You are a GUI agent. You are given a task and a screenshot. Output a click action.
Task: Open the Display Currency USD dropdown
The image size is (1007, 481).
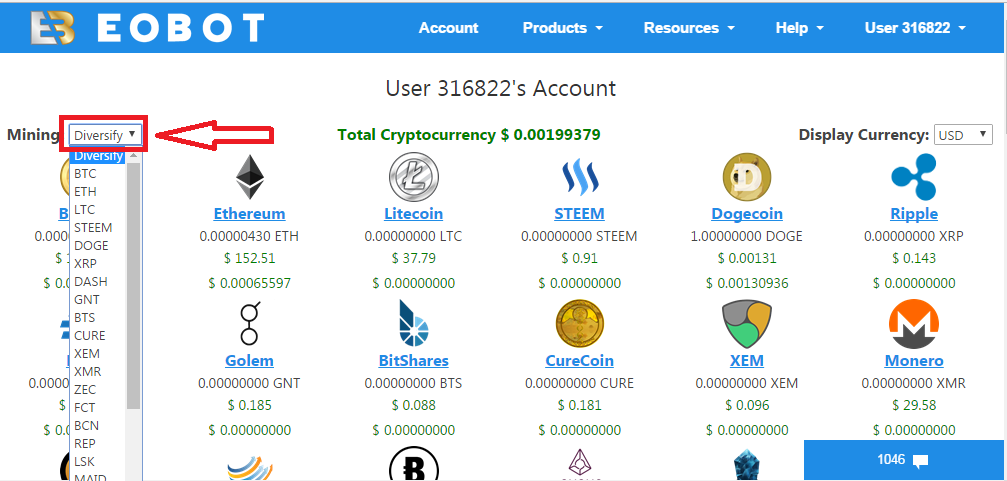point(963,135)
